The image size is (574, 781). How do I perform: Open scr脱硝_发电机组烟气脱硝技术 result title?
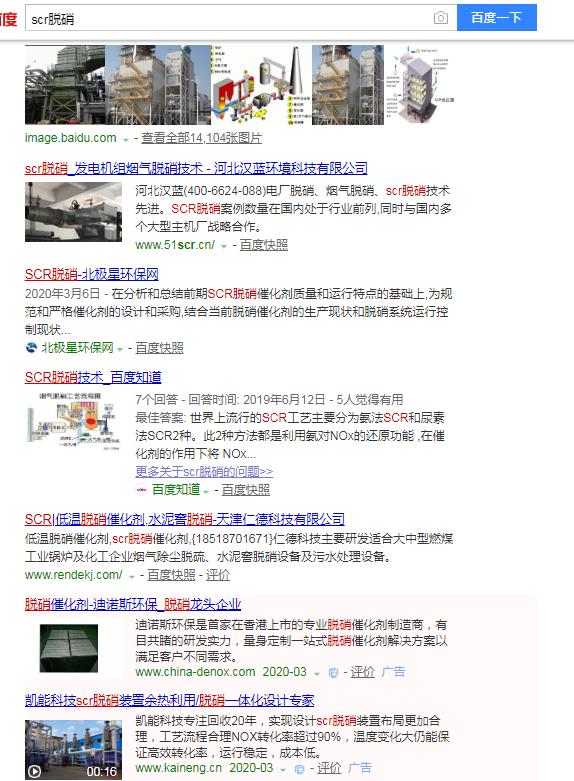pyautogui.click(x=196, y=168)
